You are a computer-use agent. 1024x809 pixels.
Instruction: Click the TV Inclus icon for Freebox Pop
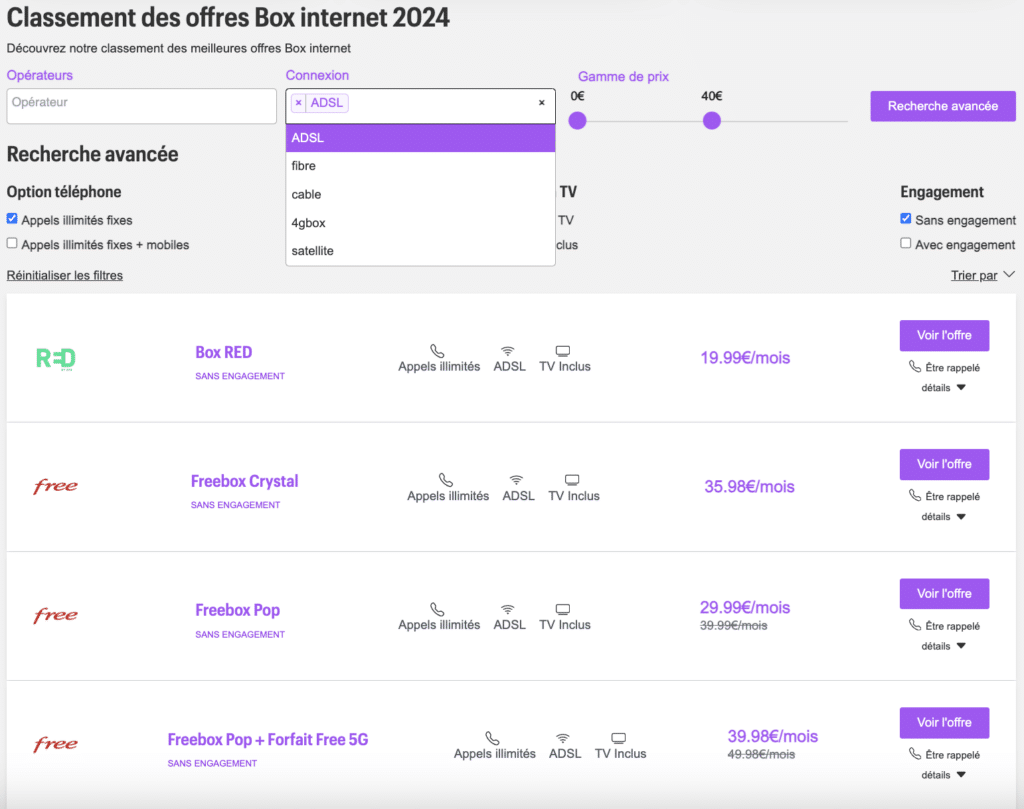point(563,609)
